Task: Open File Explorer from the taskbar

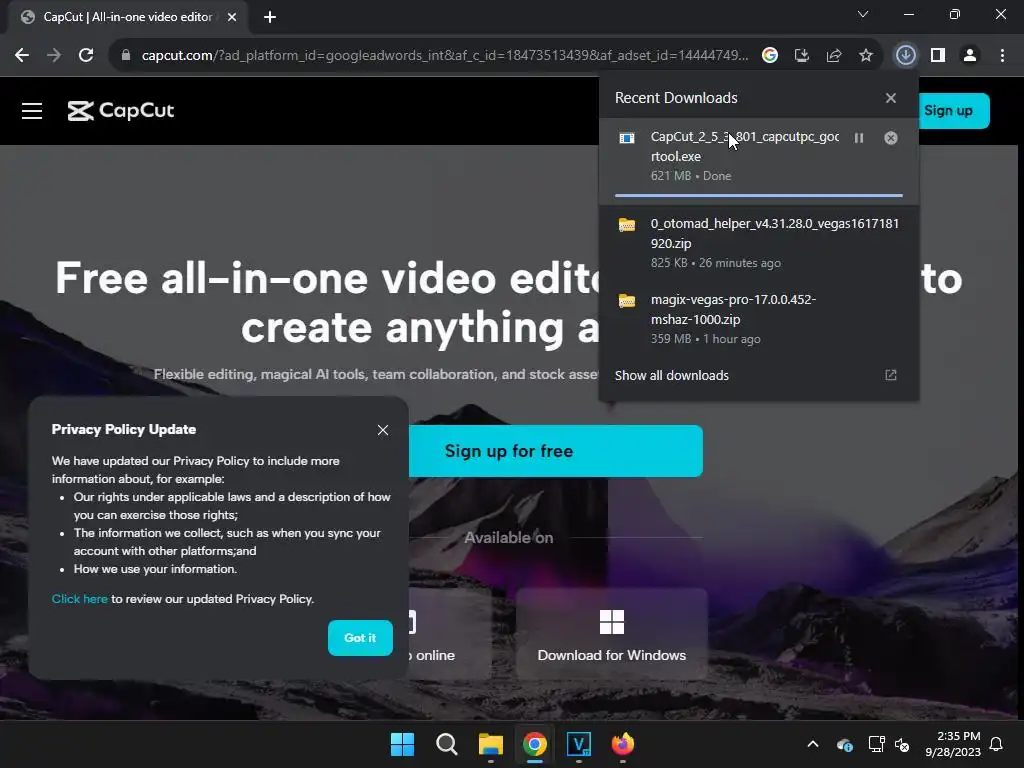Action: click(490, 744)
